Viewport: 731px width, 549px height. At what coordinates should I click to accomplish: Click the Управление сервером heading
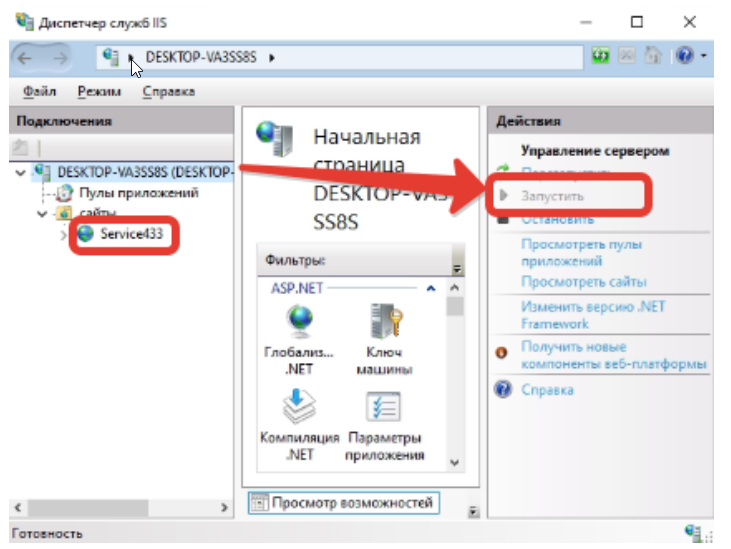[x=595, y=151]
